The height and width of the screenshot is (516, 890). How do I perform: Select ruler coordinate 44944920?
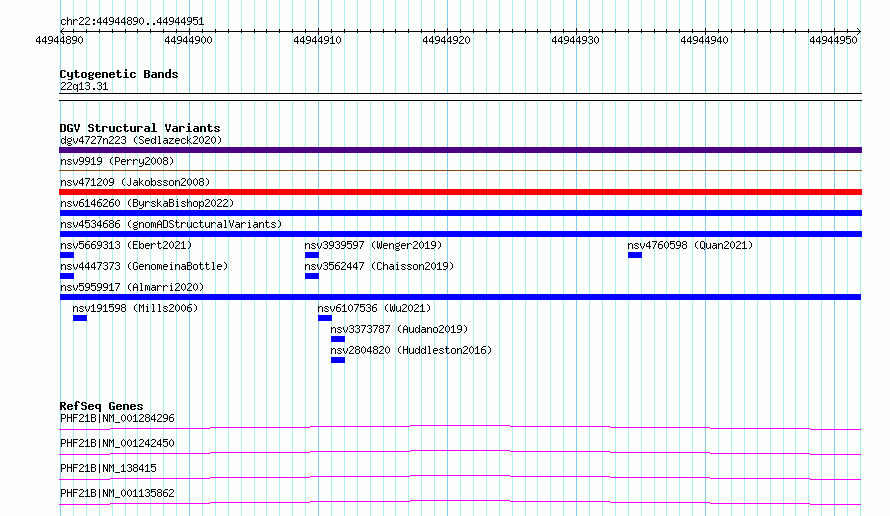tap(446, 40)
